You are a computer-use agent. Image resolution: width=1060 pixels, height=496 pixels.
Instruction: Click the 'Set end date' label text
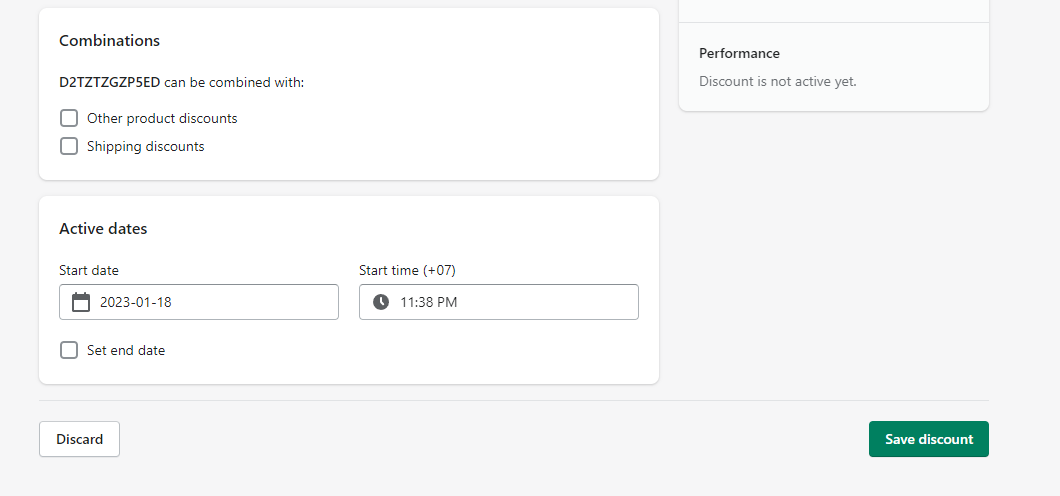coord(126,350)
